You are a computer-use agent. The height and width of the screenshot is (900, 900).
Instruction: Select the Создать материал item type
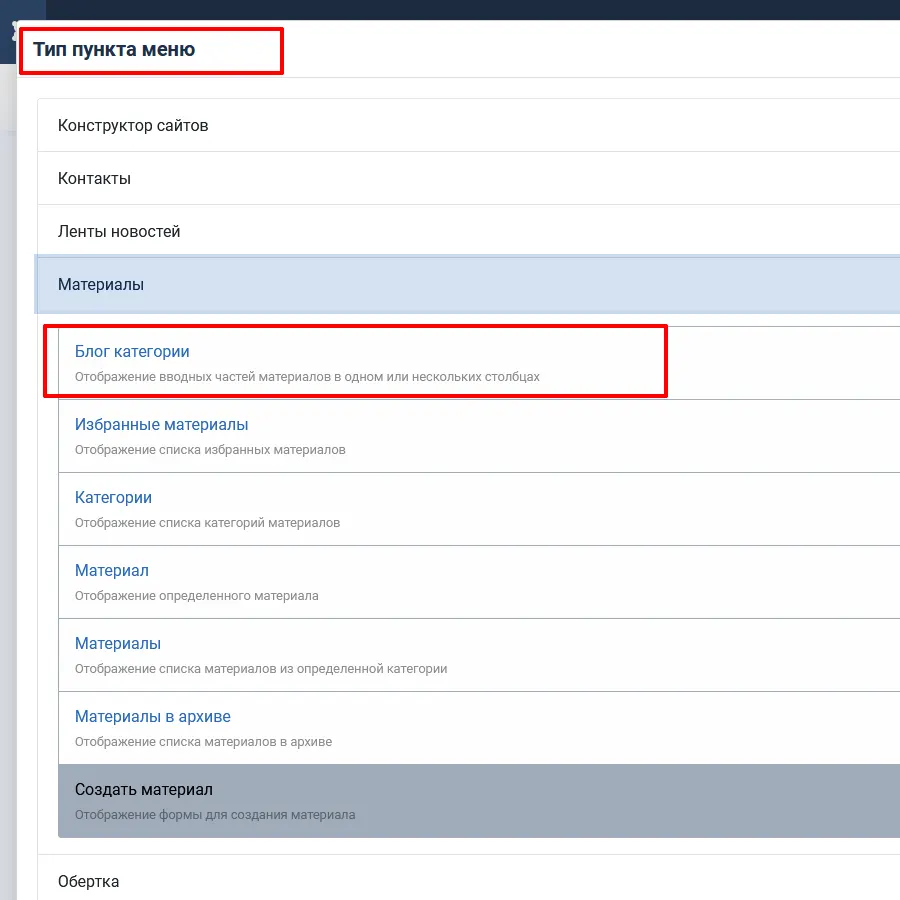(x=143, y=790)
